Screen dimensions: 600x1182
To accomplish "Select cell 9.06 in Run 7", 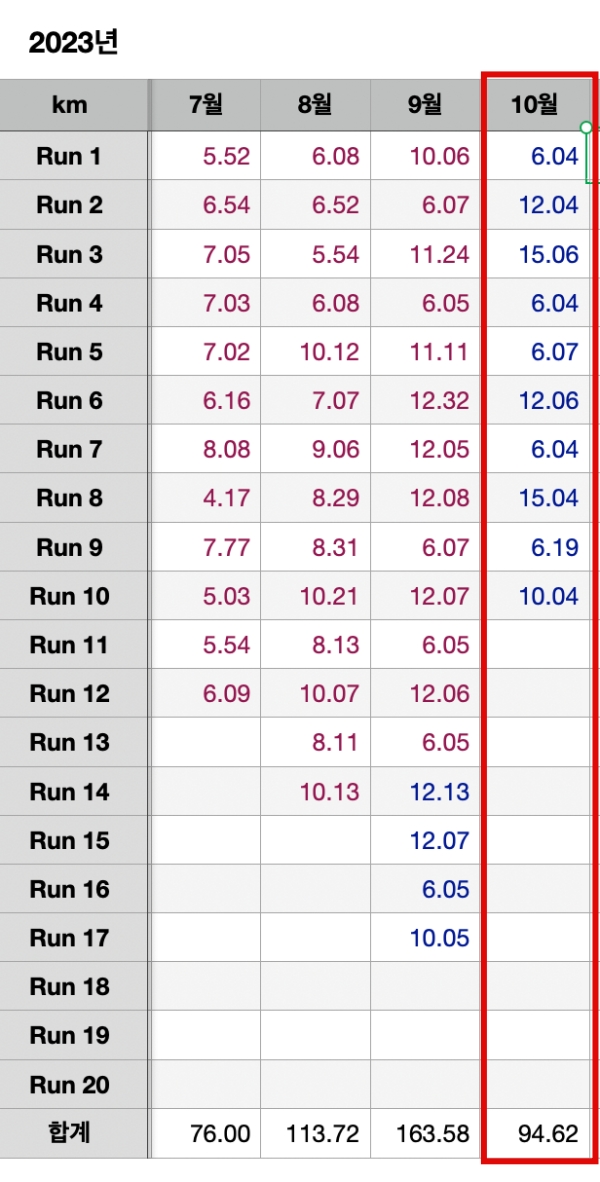I will click(315, 449).
